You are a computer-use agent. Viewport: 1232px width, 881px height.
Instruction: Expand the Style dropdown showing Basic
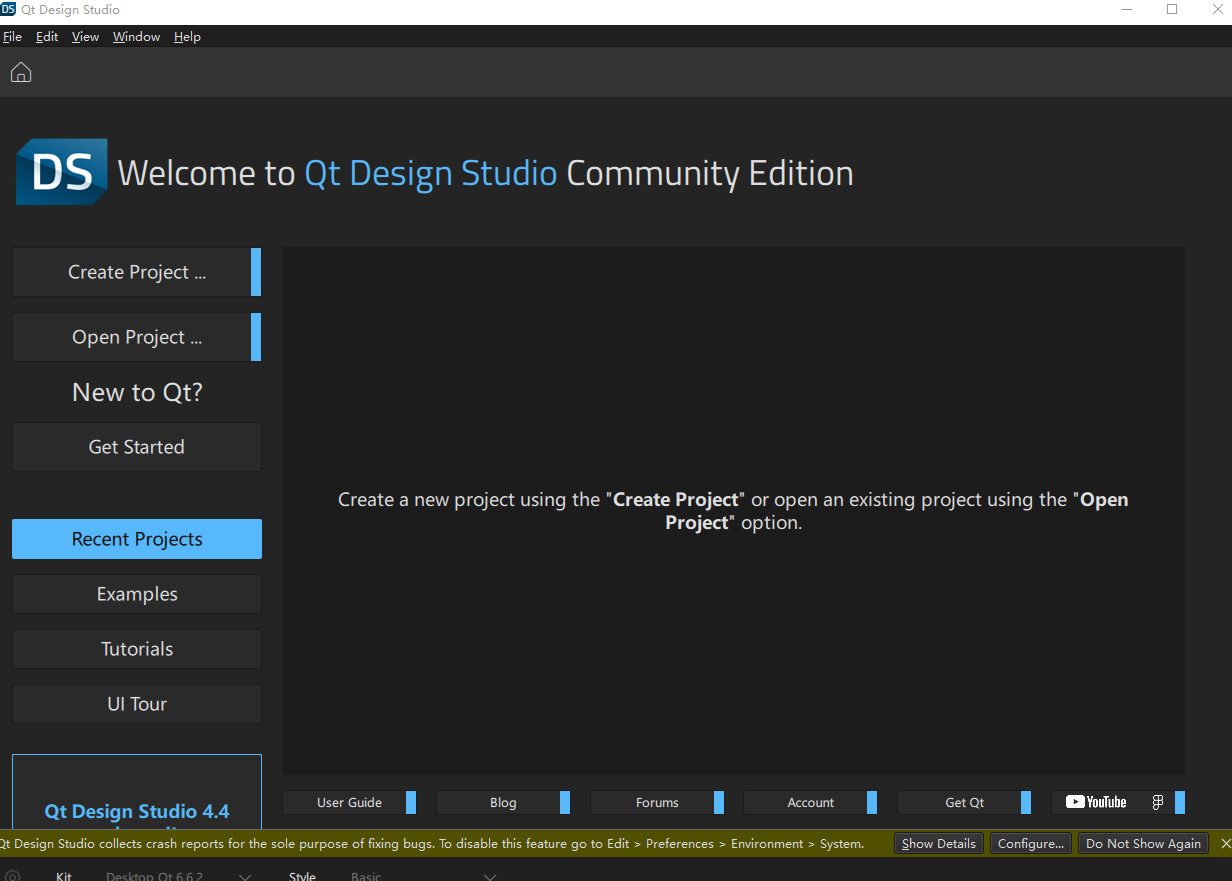tap(420, 876)
